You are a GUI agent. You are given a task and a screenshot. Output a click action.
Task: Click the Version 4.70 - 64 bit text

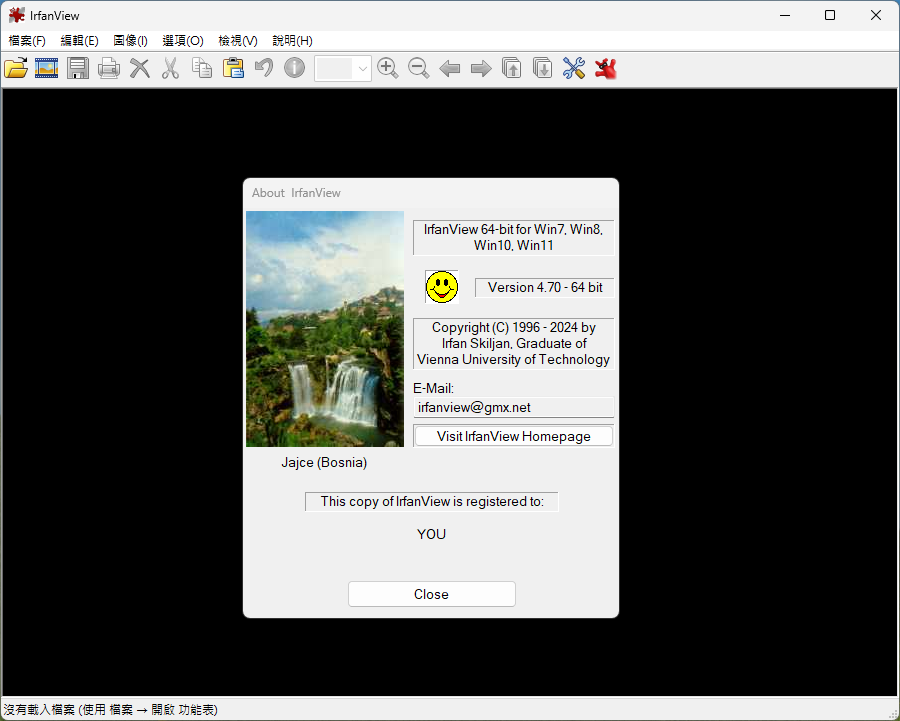[545, 288]
